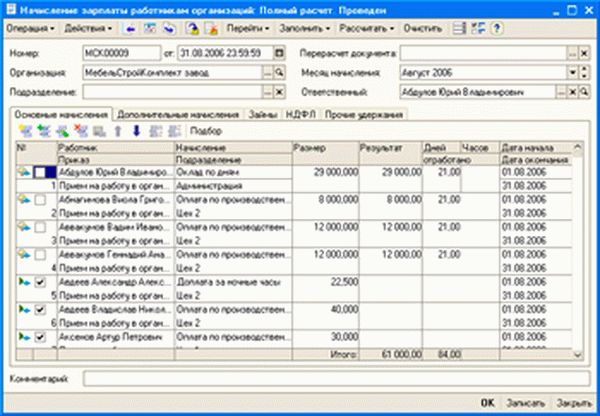600x416 pixels.
Task: Open selection ellipsis button for Подразделение field
Action: pos(267,91)
